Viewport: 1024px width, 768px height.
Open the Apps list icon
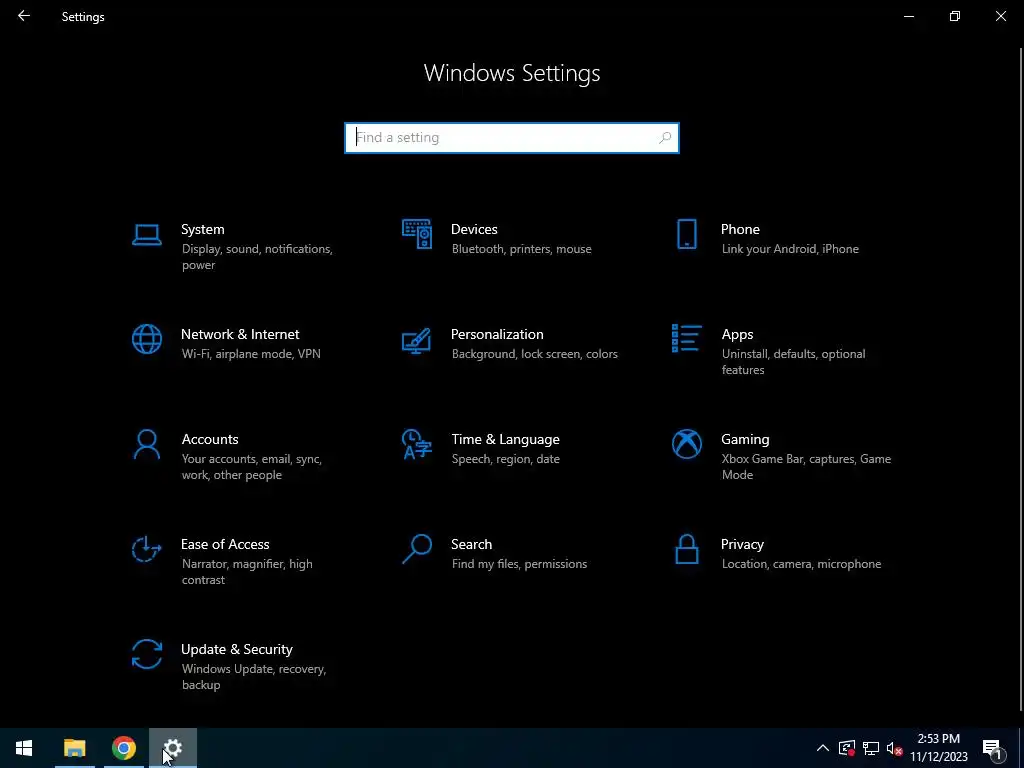pos(686,338)
